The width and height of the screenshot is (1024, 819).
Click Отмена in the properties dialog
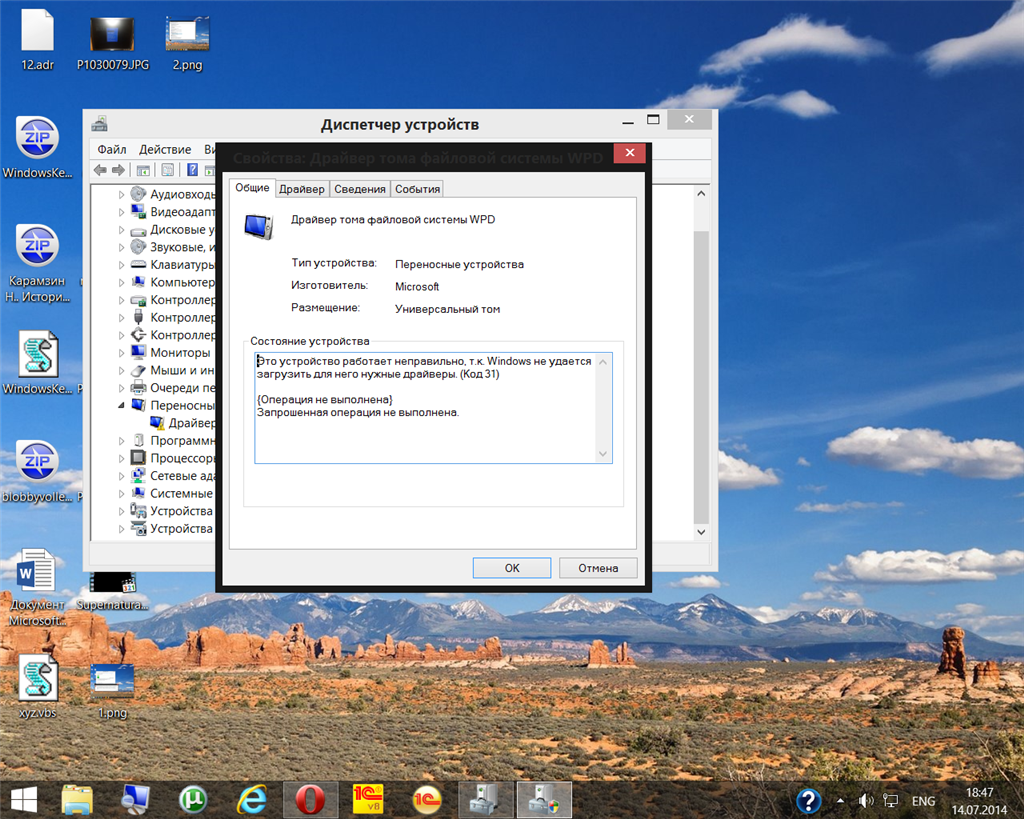[x=598, y=568]
